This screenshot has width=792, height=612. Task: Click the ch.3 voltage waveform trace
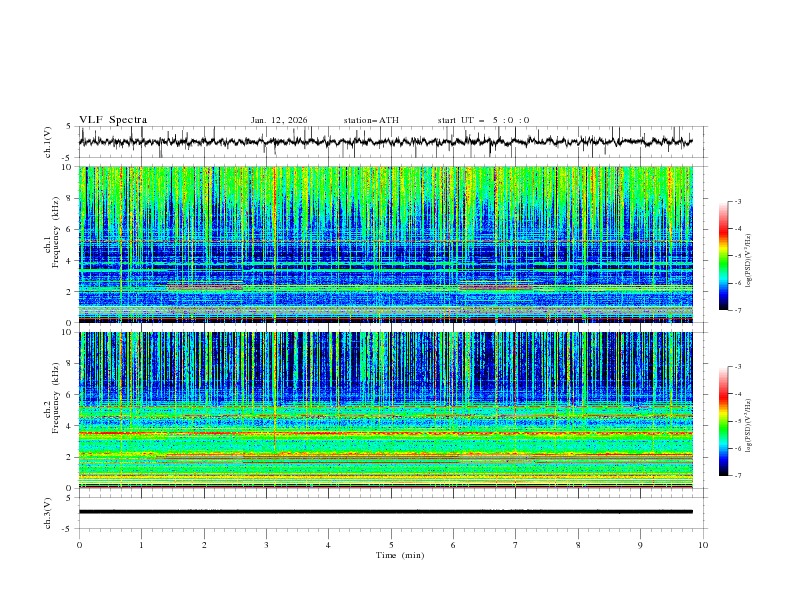click(385, 512)
